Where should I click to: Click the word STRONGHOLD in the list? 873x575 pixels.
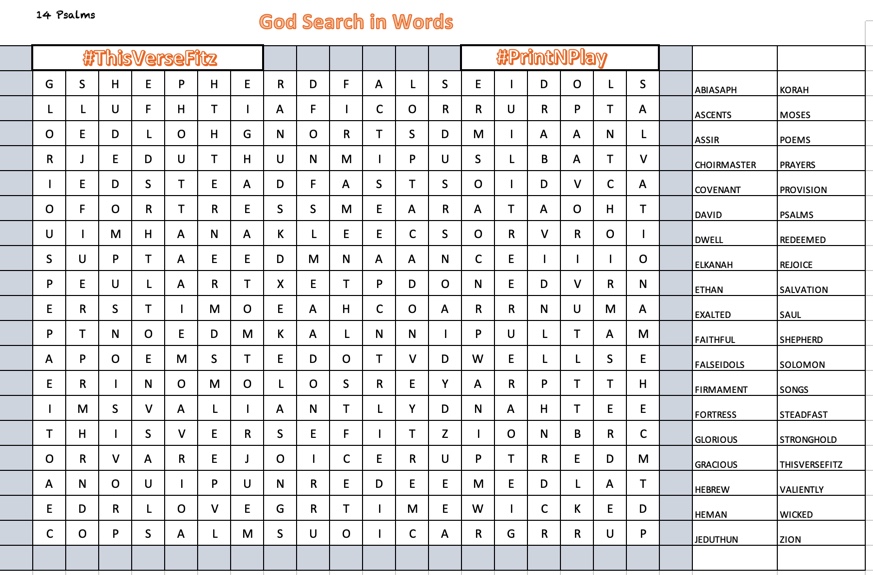tap(807, 440)
